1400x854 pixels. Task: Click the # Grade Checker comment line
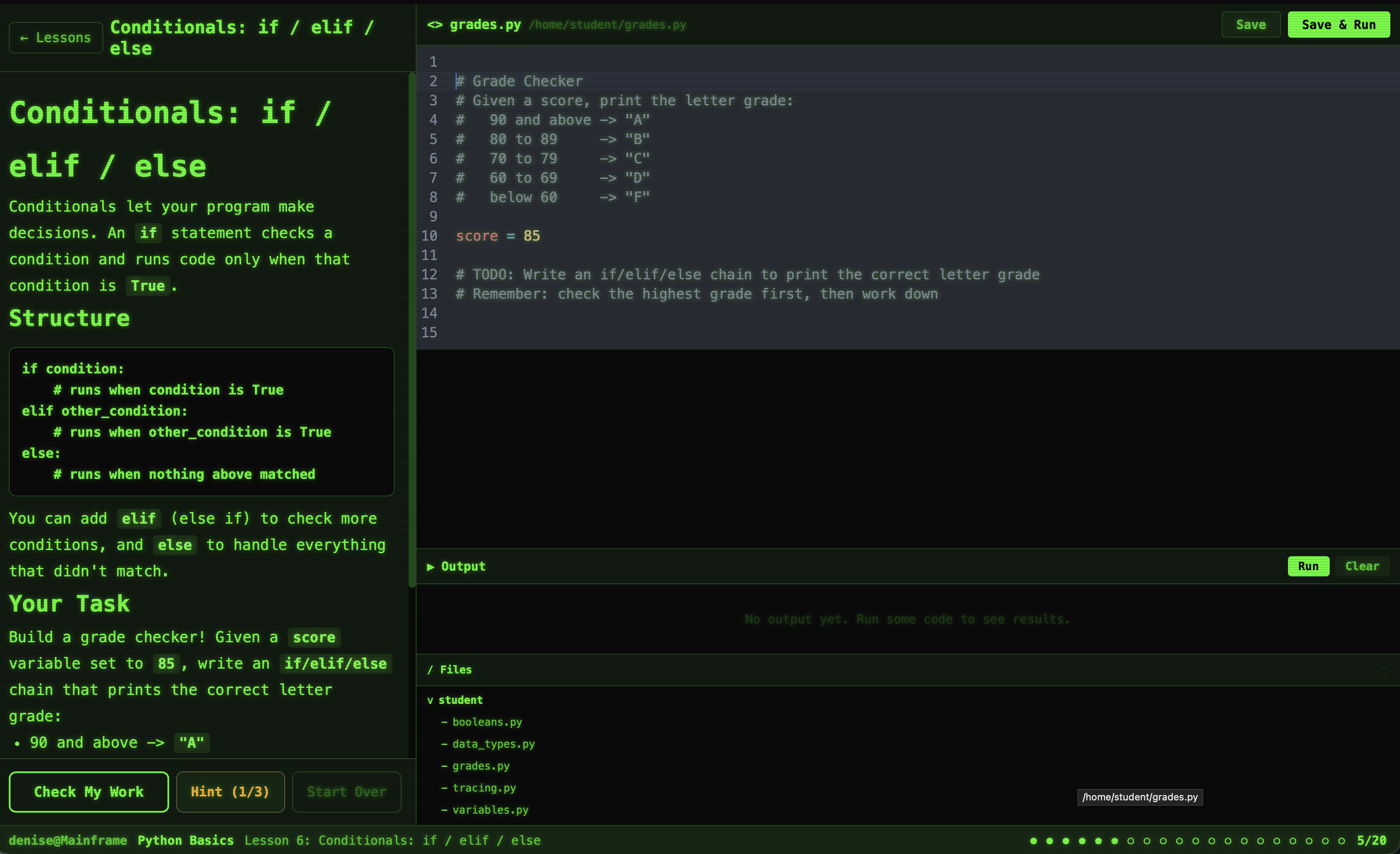(x=519, y=81)
